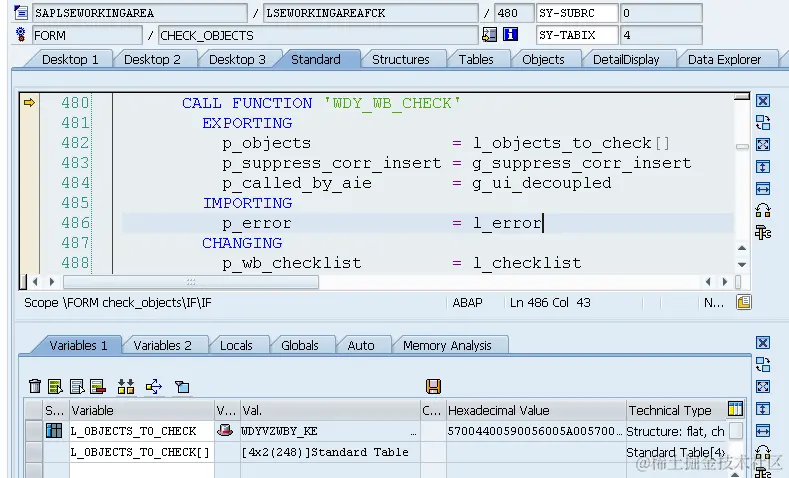The image size is (789, 478).
Task: Maximize the variables tool to full screen
Action: (763, 386)
